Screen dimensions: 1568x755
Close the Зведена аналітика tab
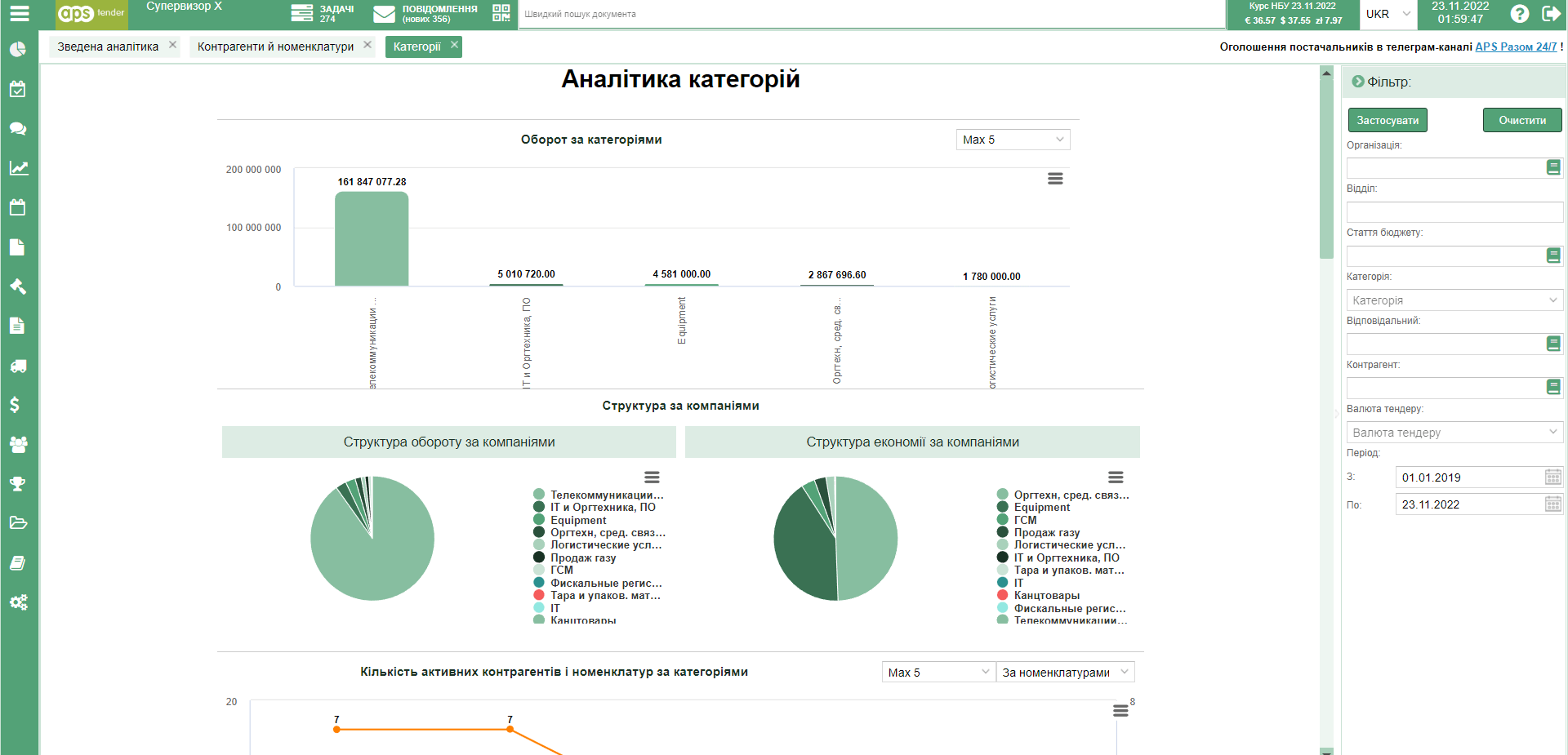coord(172,45)
